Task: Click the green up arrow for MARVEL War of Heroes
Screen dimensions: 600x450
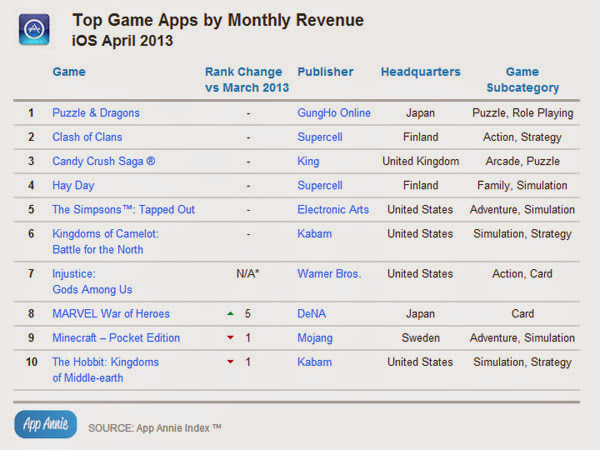Action: click(x=230, y=314)
